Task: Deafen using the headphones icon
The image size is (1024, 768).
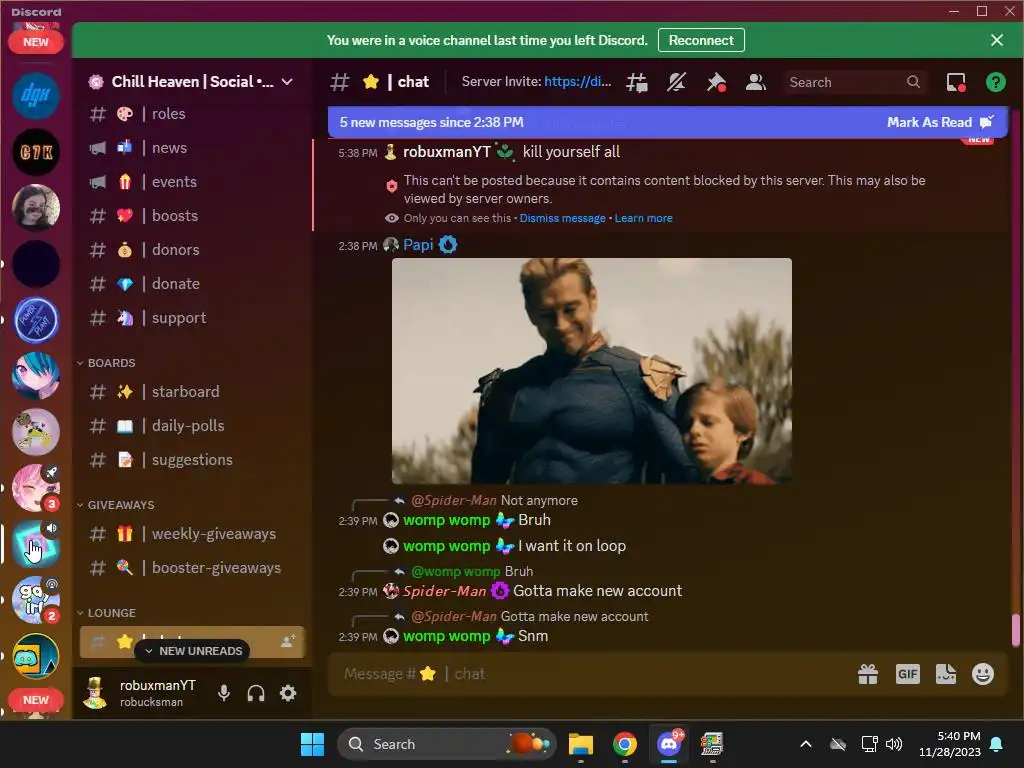Action: coord(256,693)
